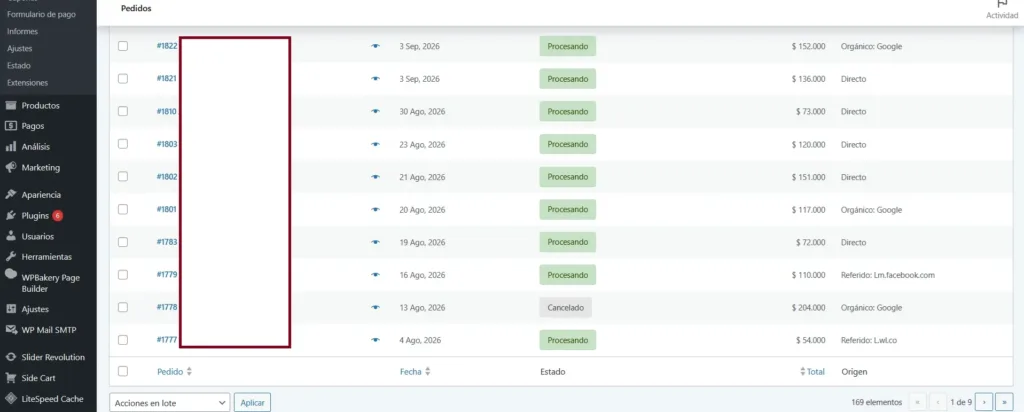Screen dimensions: 1024x412
Task: Preview order #1778 with eye icon
Action: pos(375,308)
